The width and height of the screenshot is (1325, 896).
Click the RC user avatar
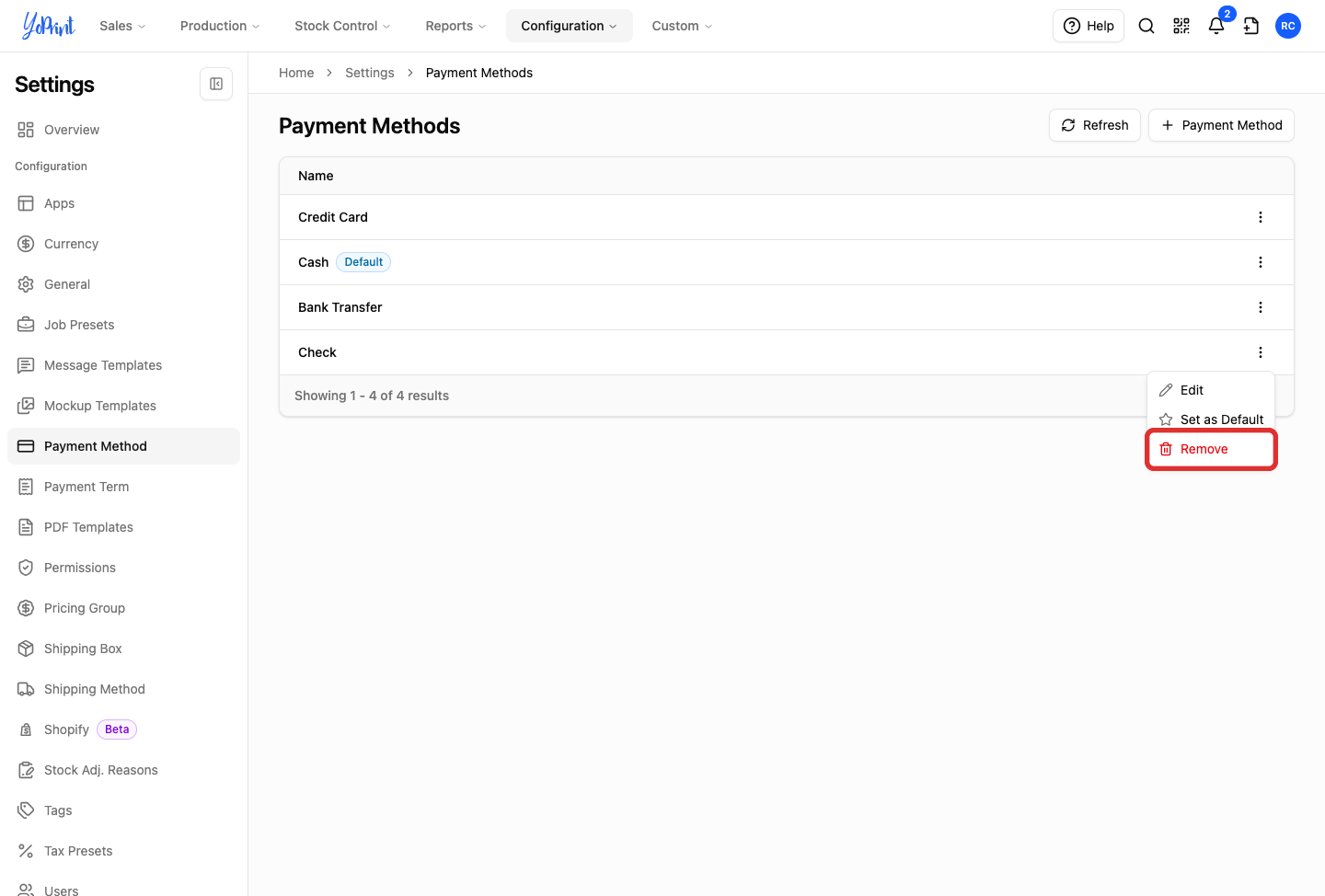point(1288,26)
